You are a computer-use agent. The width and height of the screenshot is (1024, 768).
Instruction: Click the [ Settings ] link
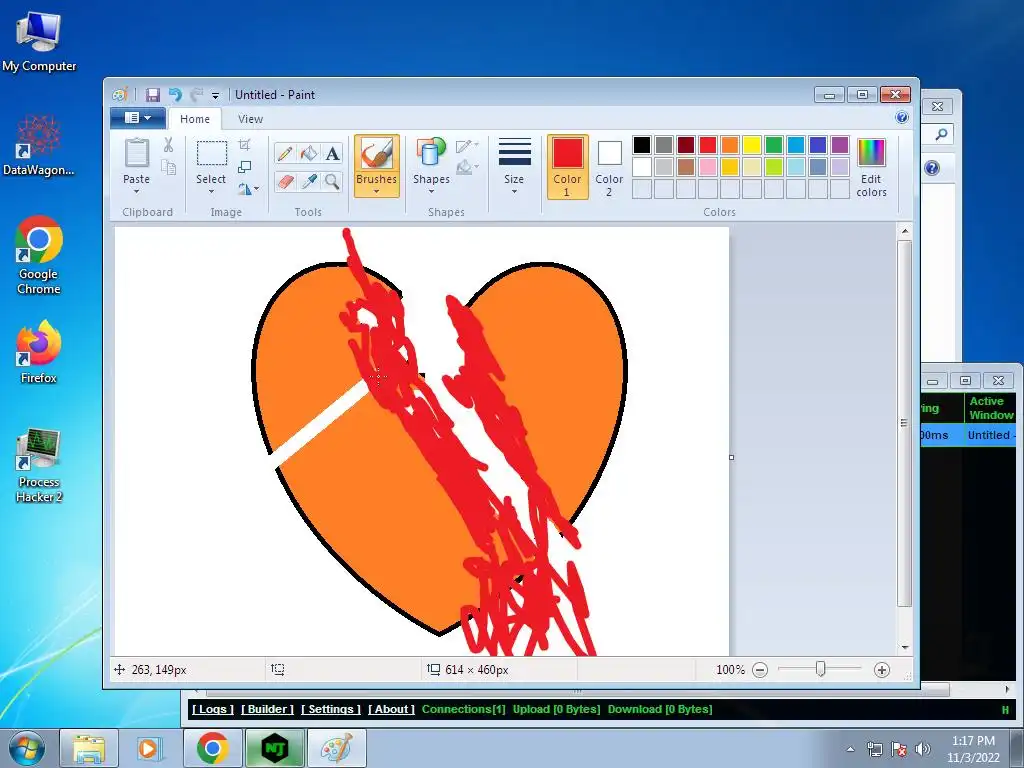click(330, 709)
